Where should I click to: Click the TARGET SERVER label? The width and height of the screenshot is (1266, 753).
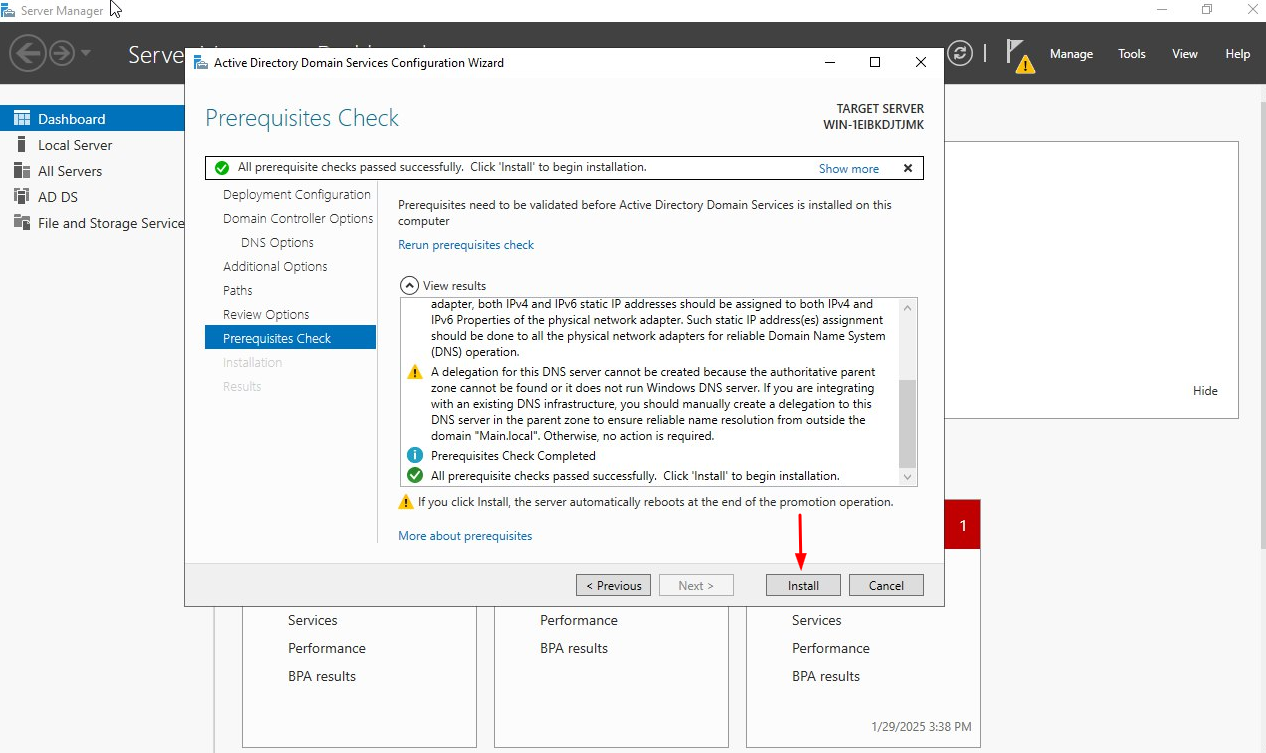point(880,109)
